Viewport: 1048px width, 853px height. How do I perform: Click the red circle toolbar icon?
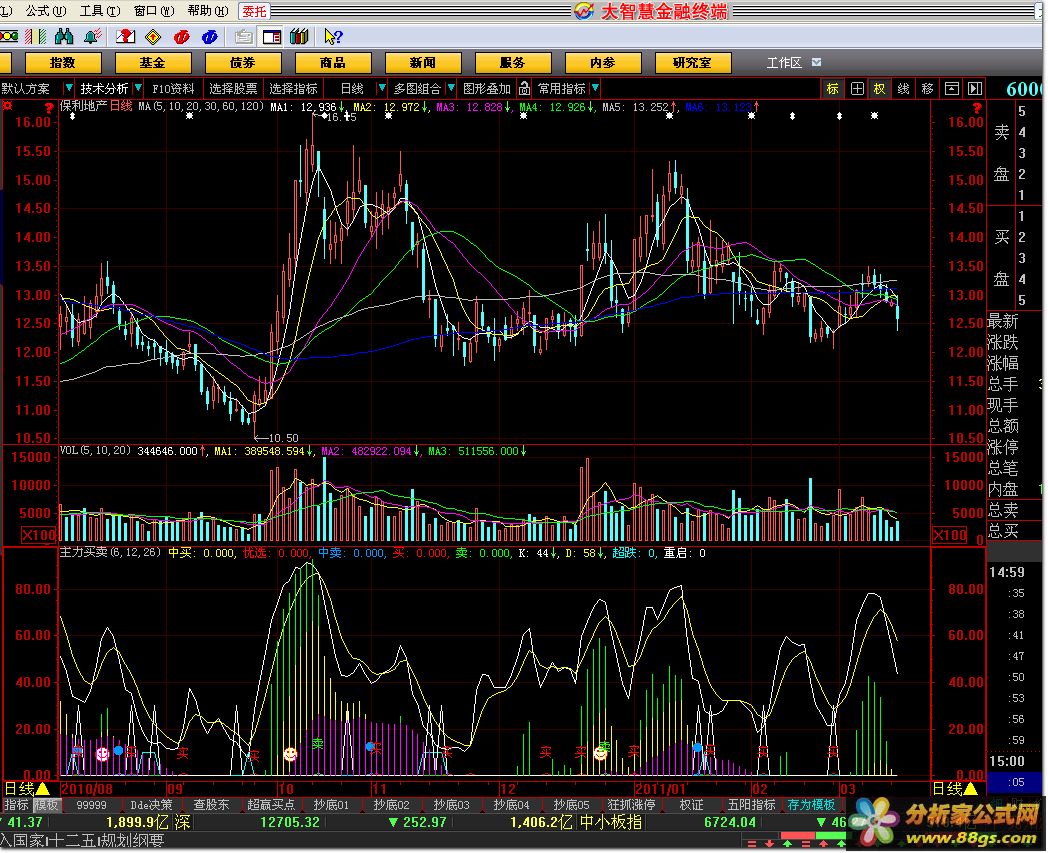click(x=181, y=37)
